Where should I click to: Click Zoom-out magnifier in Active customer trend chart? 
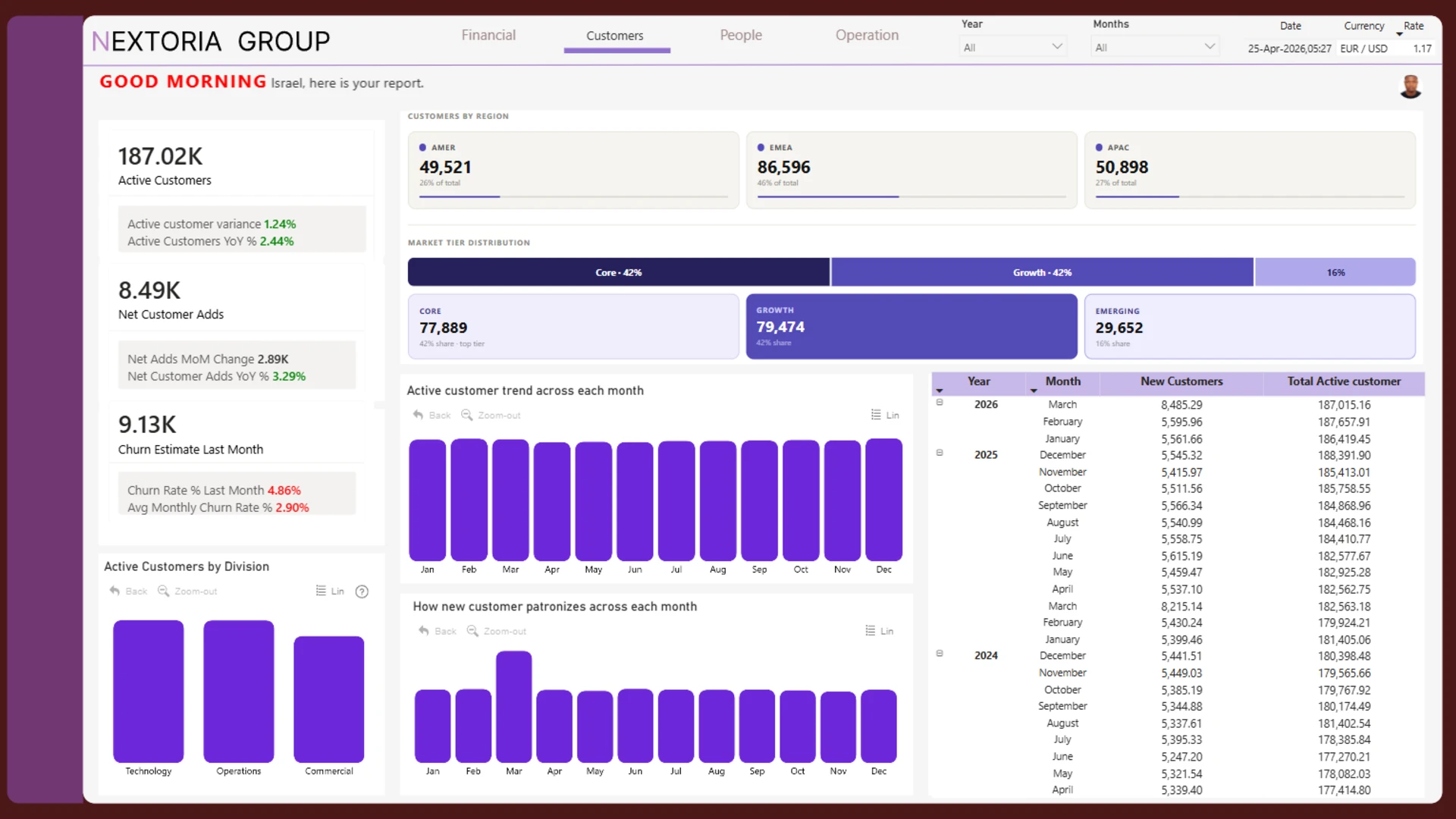pos(467,415)
